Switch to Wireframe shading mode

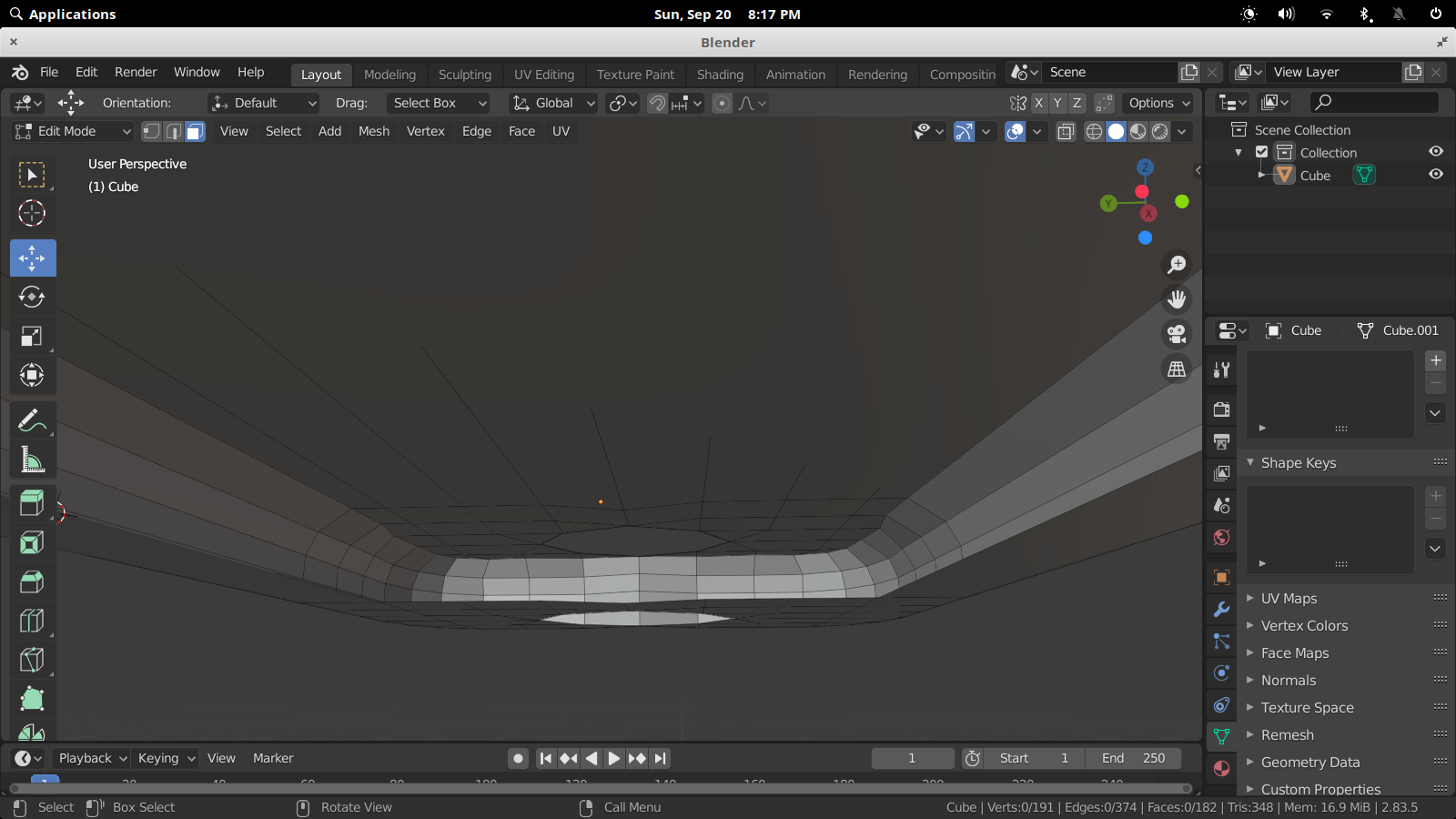coord(1094,132)
